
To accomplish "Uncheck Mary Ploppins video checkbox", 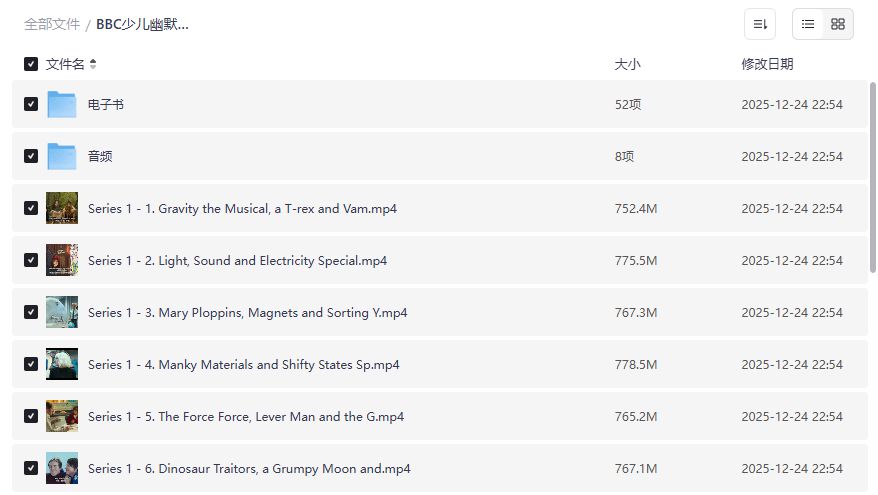I will tap(31, 312).
